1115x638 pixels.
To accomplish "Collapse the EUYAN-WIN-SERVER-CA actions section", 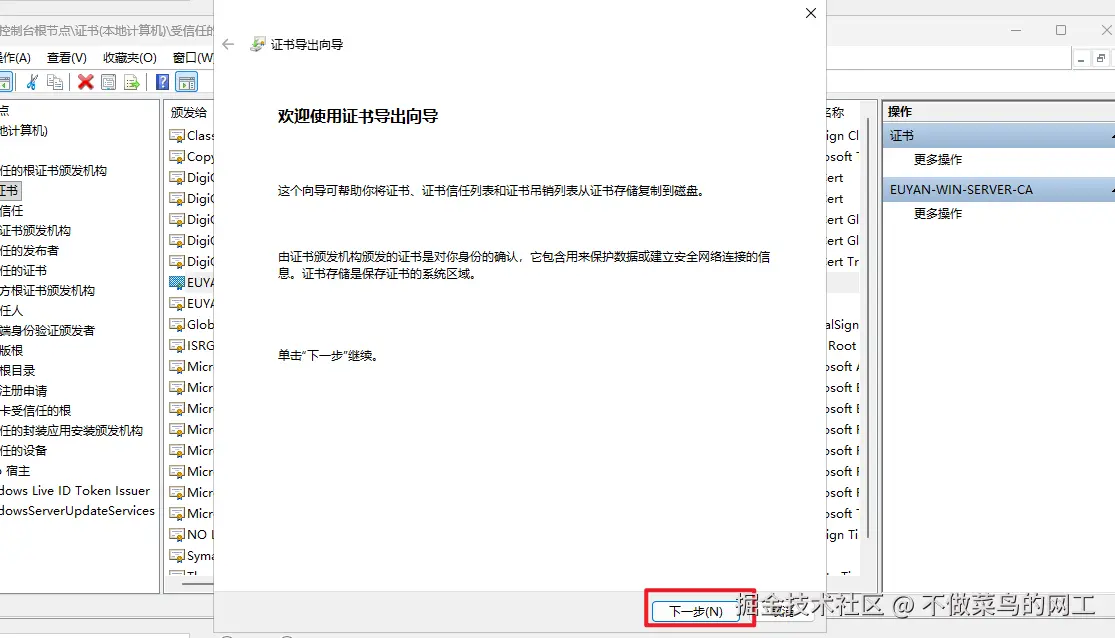I will [1111, 190].
